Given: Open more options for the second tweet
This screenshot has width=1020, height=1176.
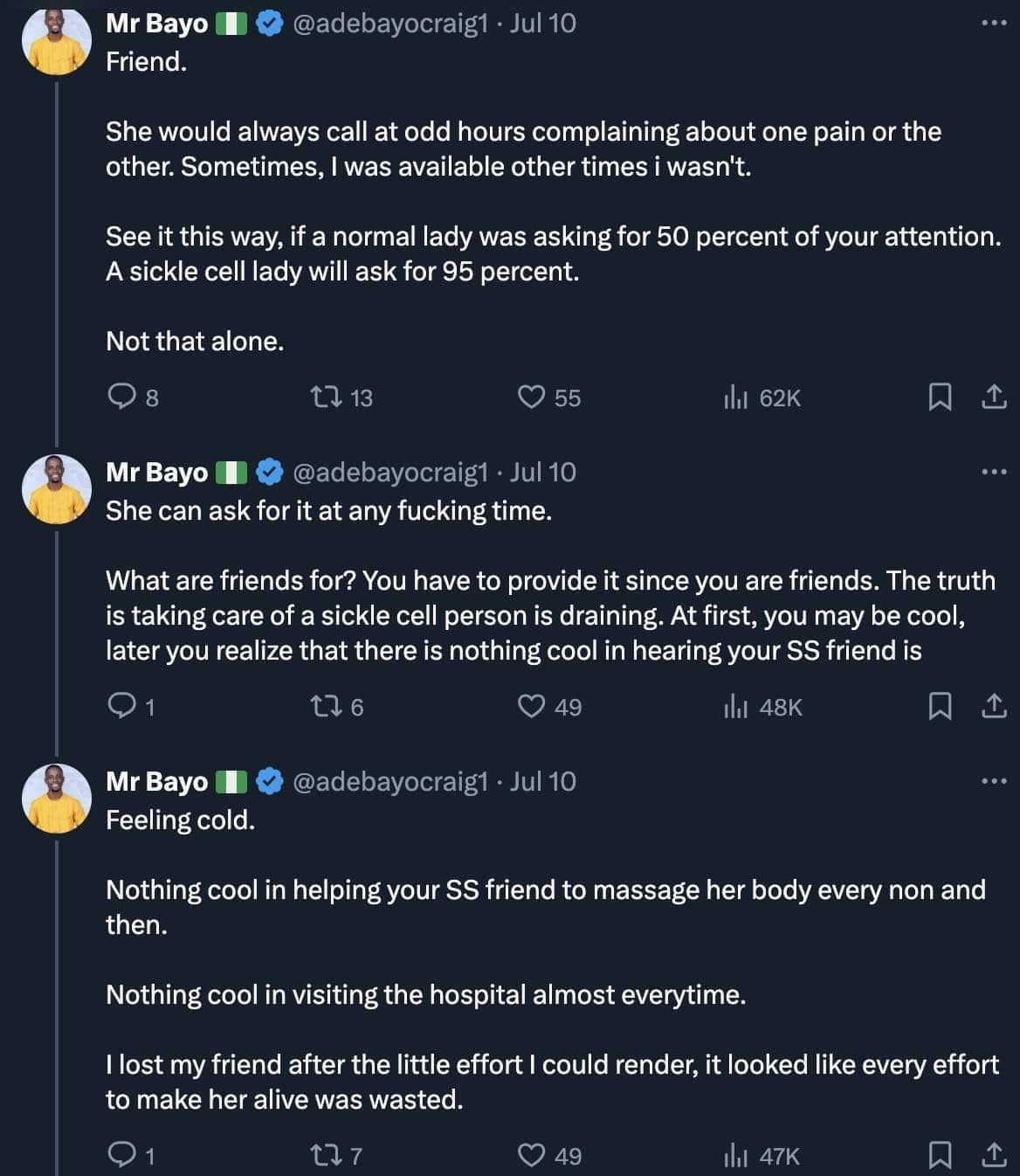Looking at the screenshot, I should pyautogui.click(x=994, y=472).
